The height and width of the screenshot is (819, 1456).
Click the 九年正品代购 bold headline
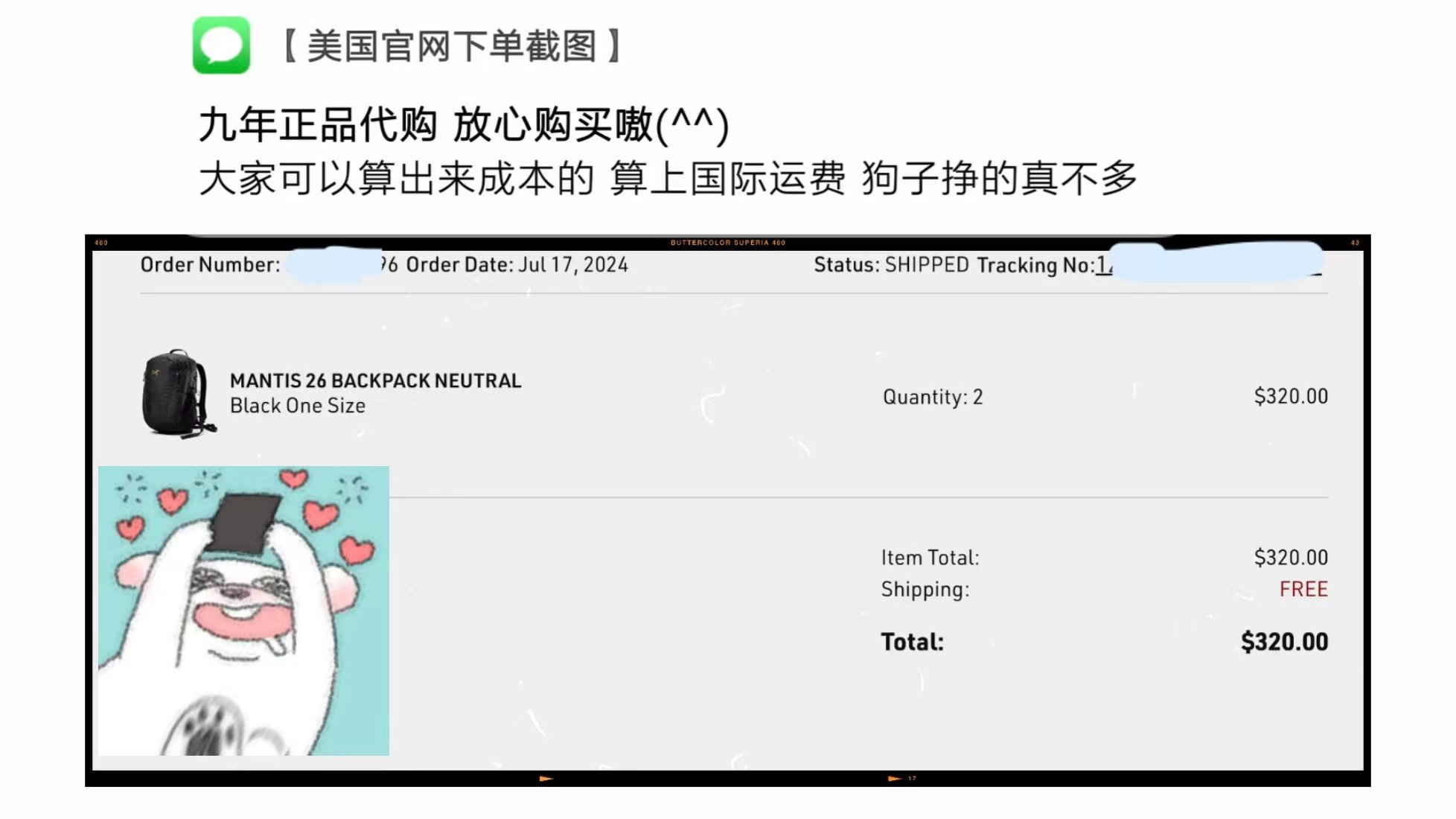318,124
